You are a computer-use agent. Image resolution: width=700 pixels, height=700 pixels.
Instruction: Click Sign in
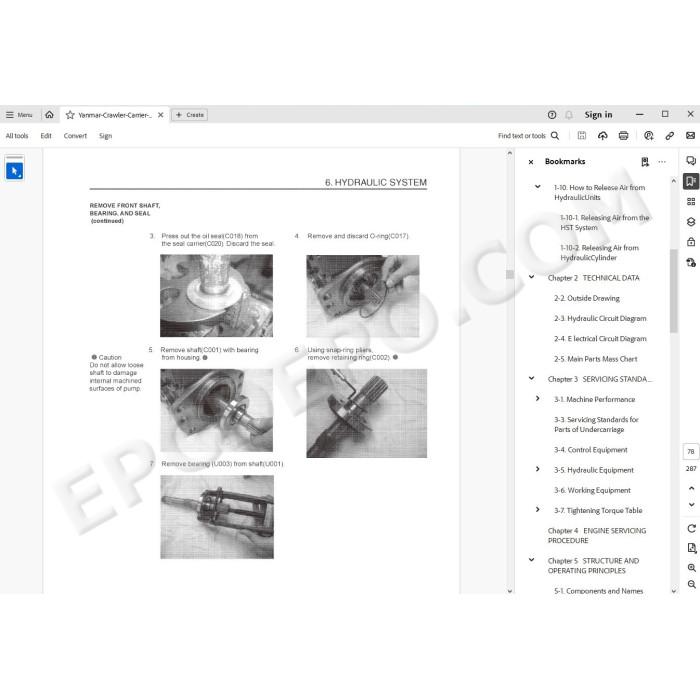coord(598,115)
